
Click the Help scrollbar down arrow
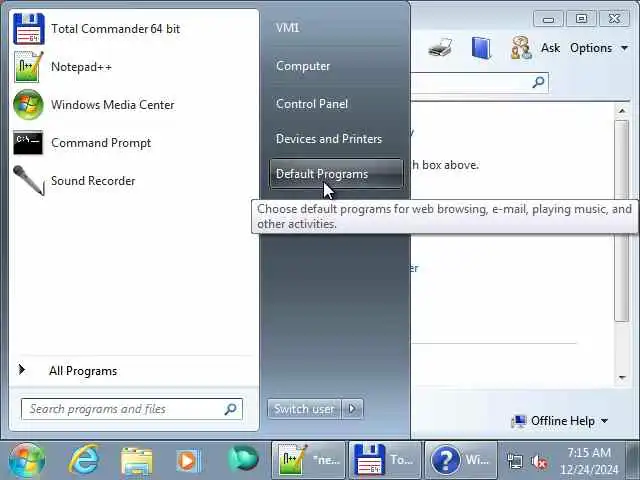(x=622, y=378)
